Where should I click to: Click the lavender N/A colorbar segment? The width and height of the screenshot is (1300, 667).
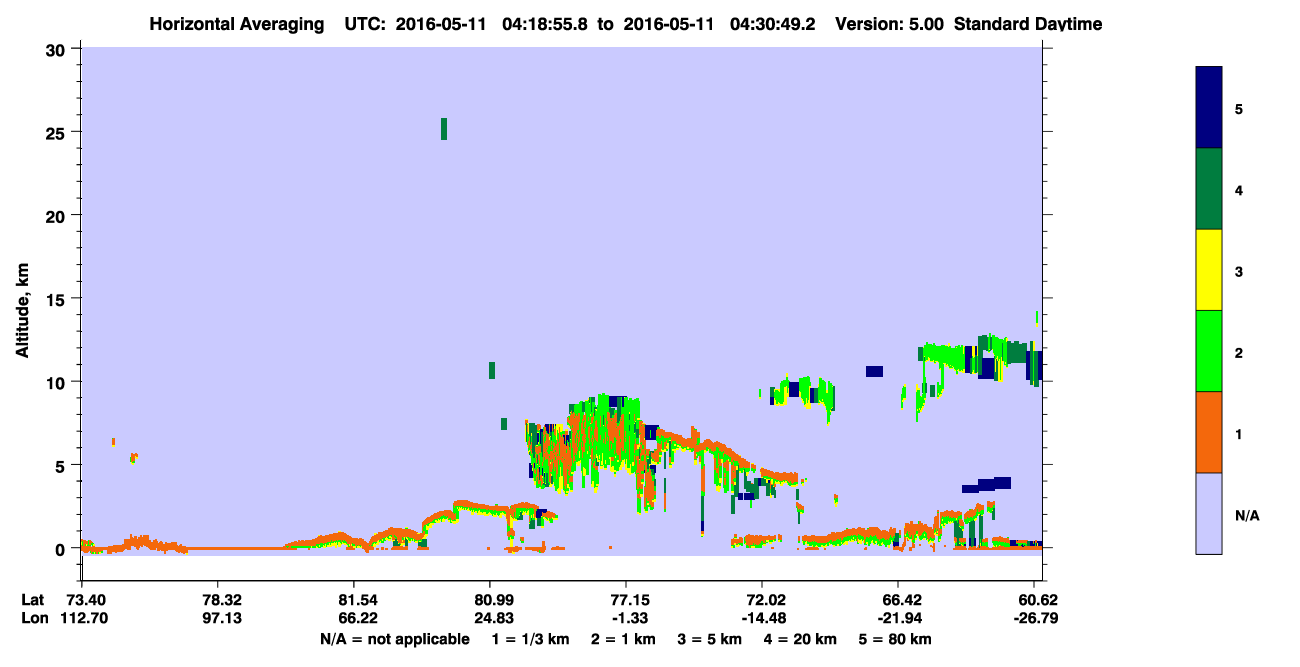point(1208,513)
